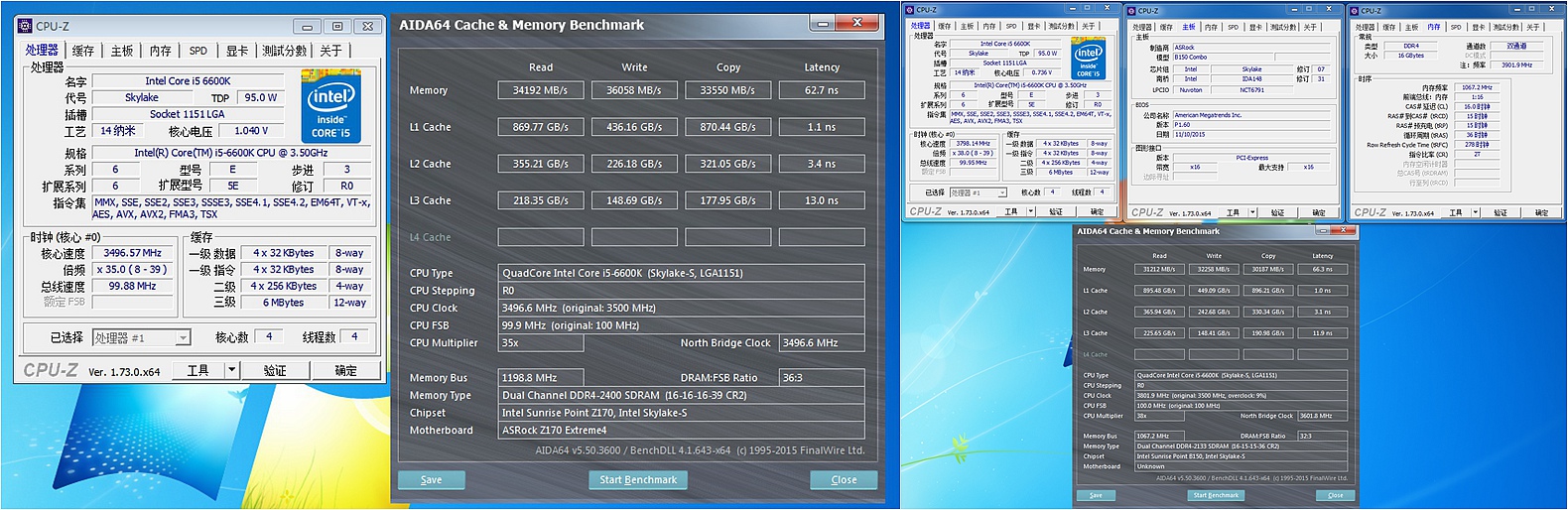
Task: Click the Close button in large AIDA64 window
Action: (x=844, y=479)
